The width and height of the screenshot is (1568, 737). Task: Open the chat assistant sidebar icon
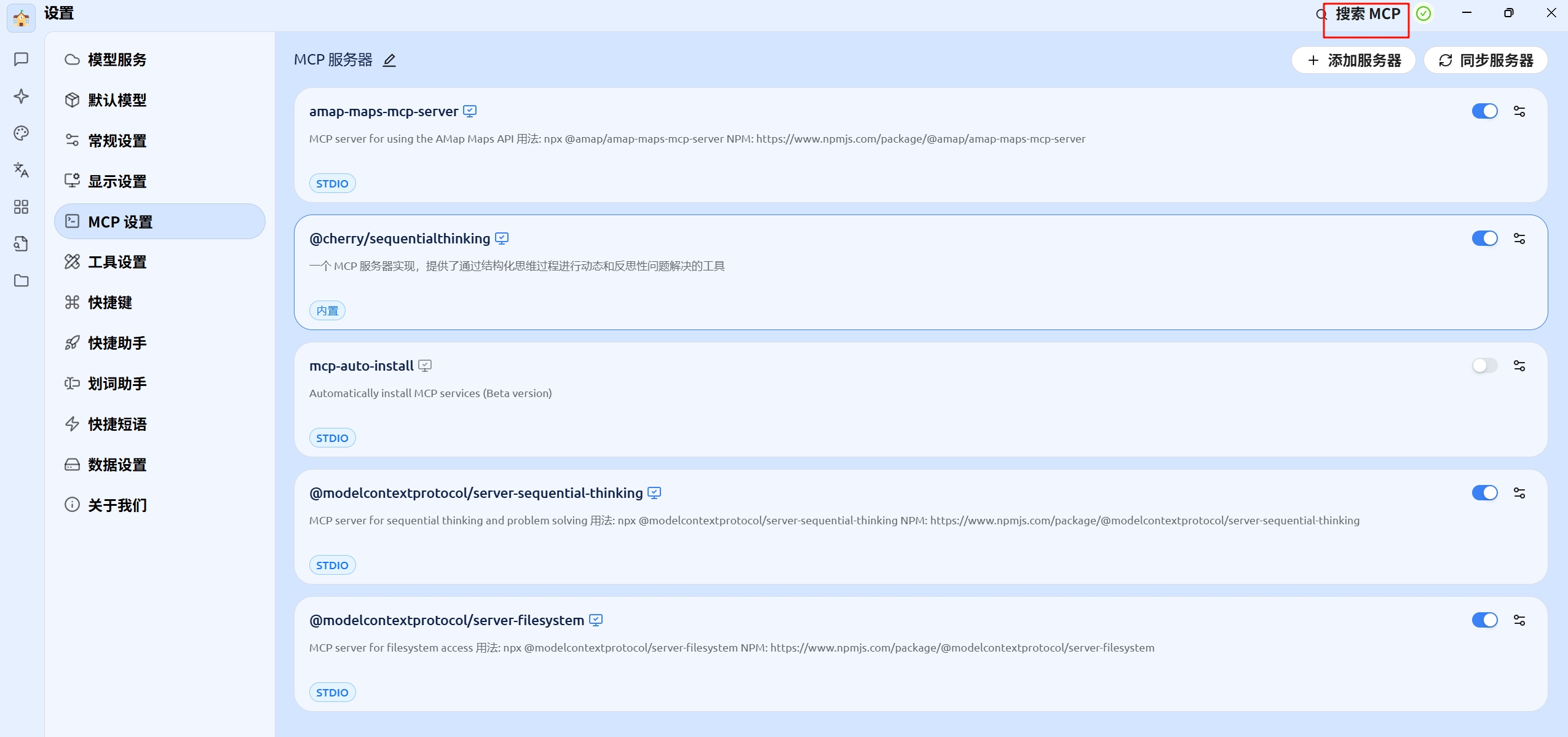tap(21, 59)
